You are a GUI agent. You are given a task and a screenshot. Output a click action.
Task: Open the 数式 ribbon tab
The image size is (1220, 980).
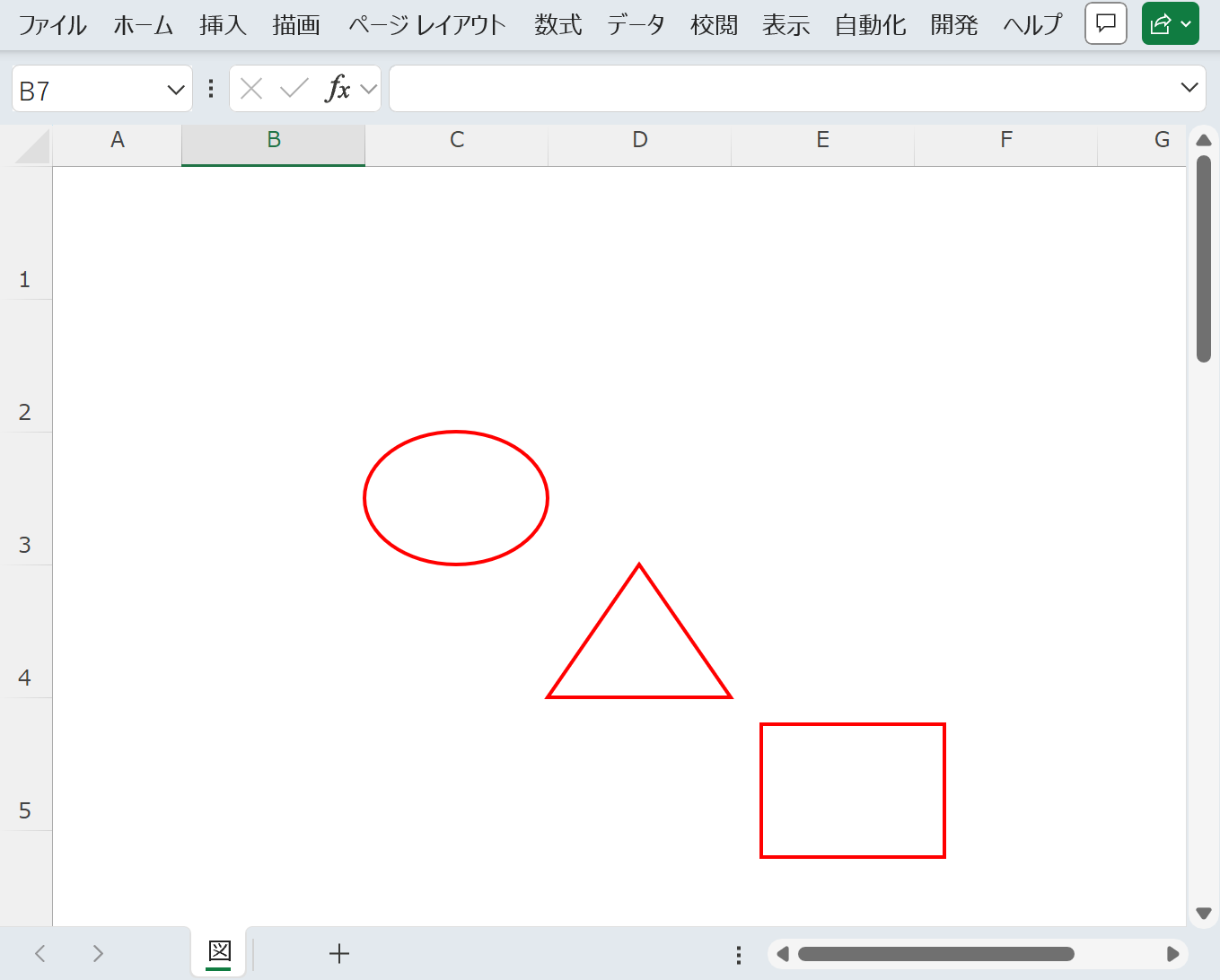pos(557,25)
